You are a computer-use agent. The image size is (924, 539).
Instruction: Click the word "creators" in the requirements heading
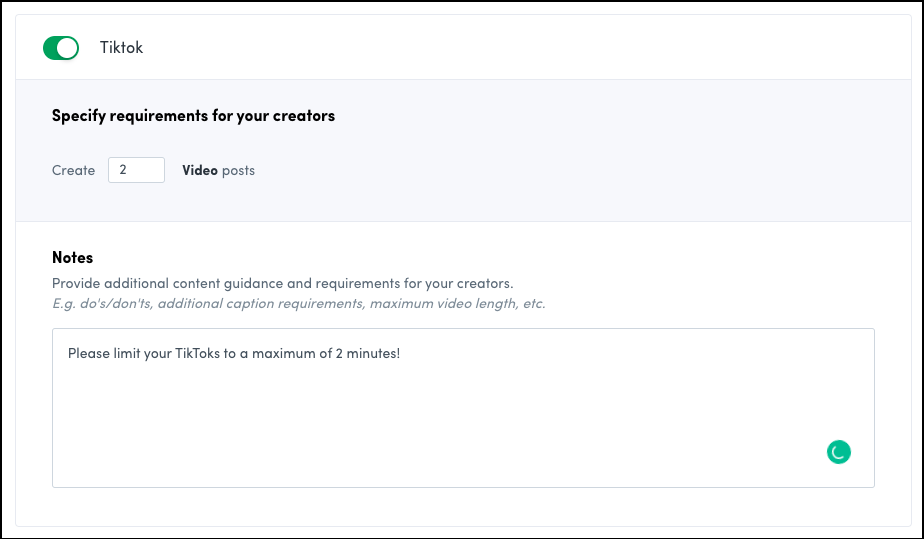[304, 116]
